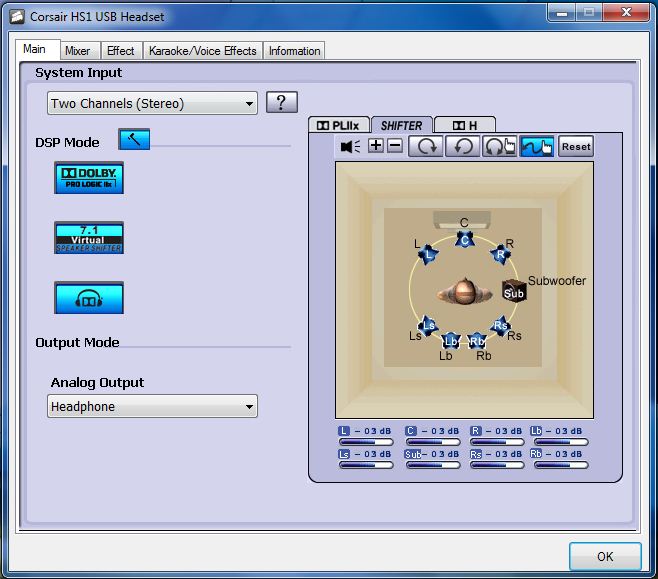
Task: Click the Left front speaker icon
Action: (428, 254)
